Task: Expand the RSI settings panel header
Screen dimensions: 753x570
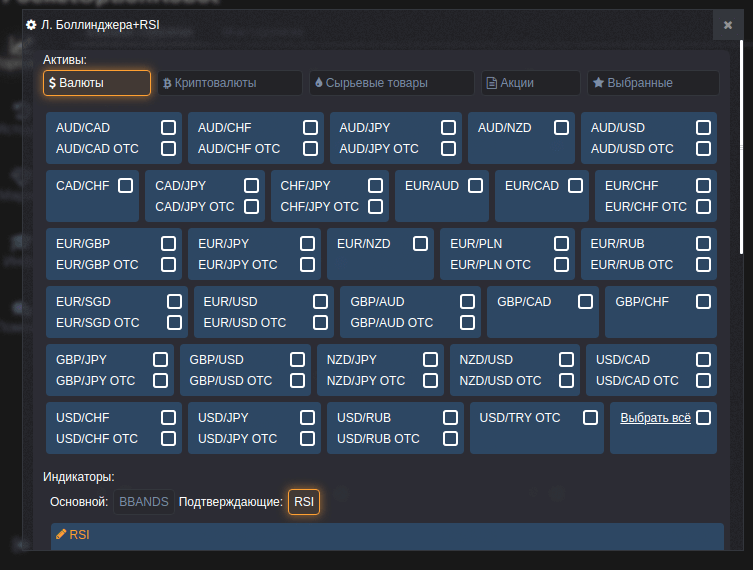Action: click(x=386, y=535)
